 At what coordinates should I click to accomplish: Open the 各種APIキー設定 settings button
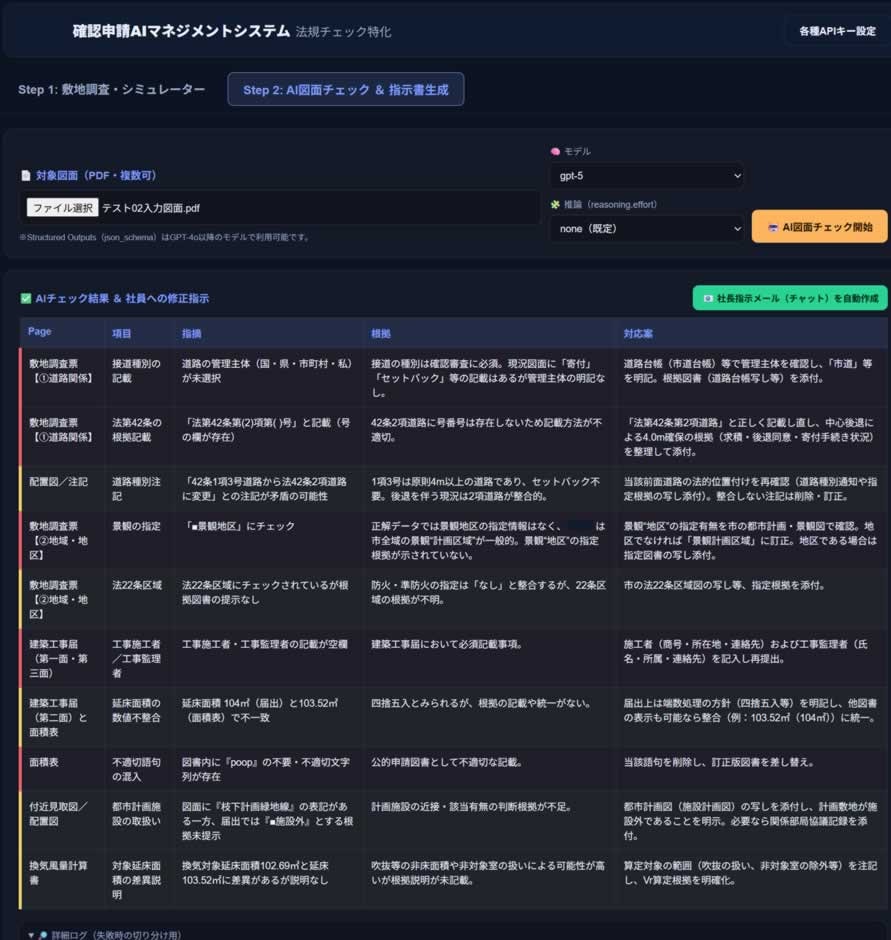tap(837, 31)
